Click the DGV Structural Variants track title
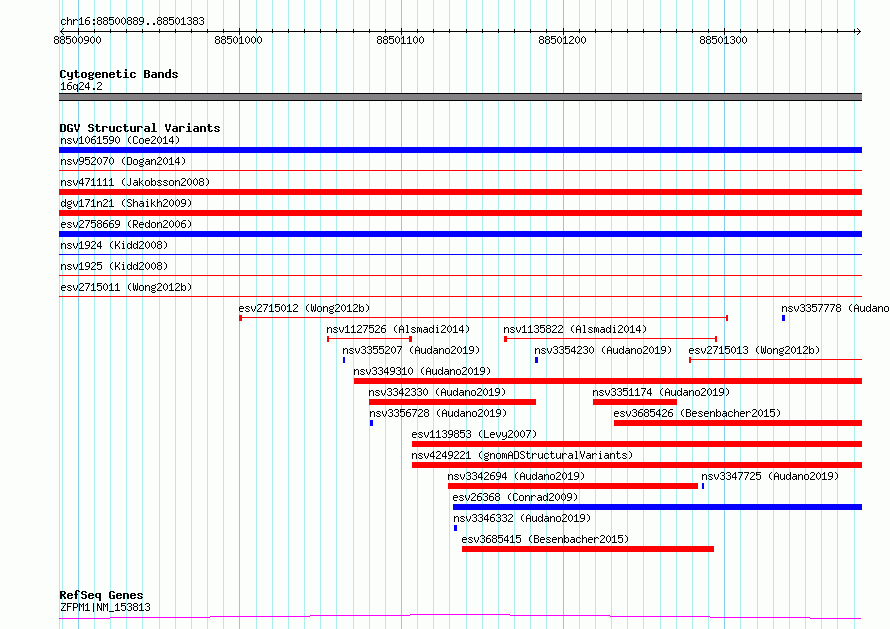Screen dimensions: 890x629 pyautogui.click(x=140, y=128)
